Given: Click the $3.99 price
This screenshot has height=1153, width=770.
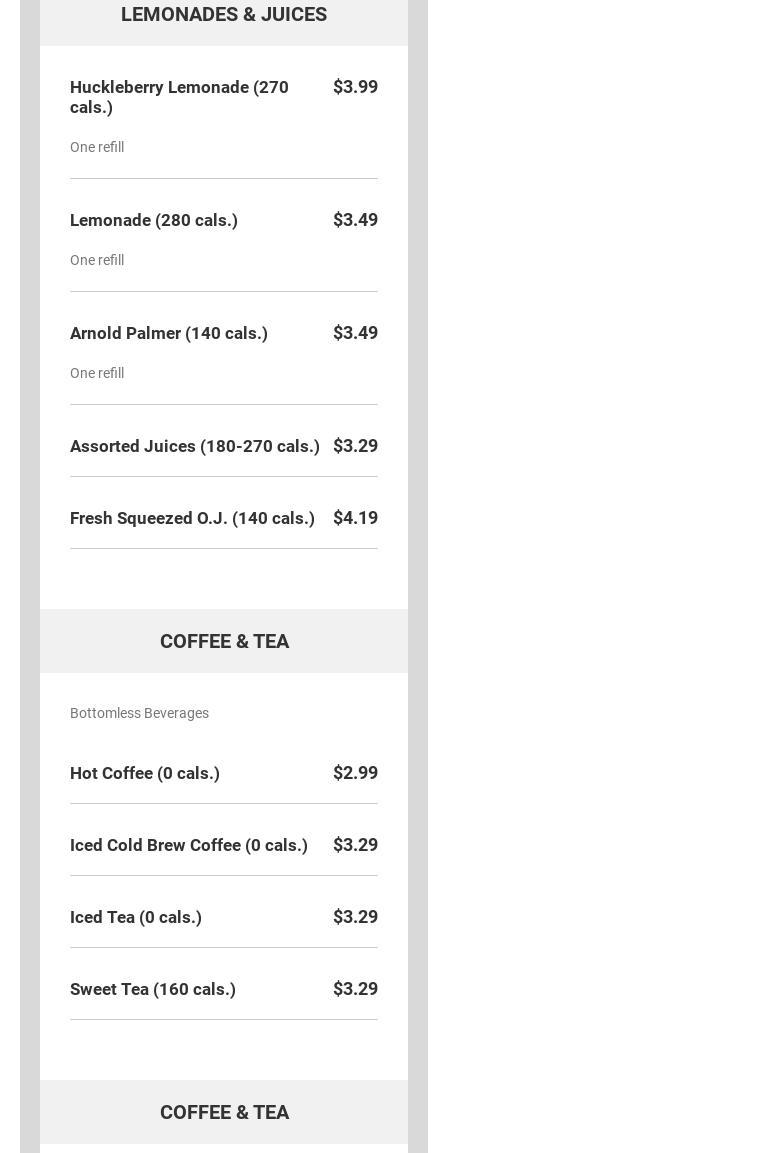Looking at the screenshot, I should (355, 87).
